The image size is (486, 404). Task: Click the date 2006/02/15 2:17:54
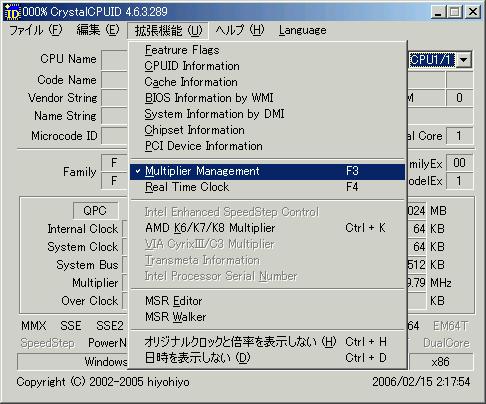421,382
